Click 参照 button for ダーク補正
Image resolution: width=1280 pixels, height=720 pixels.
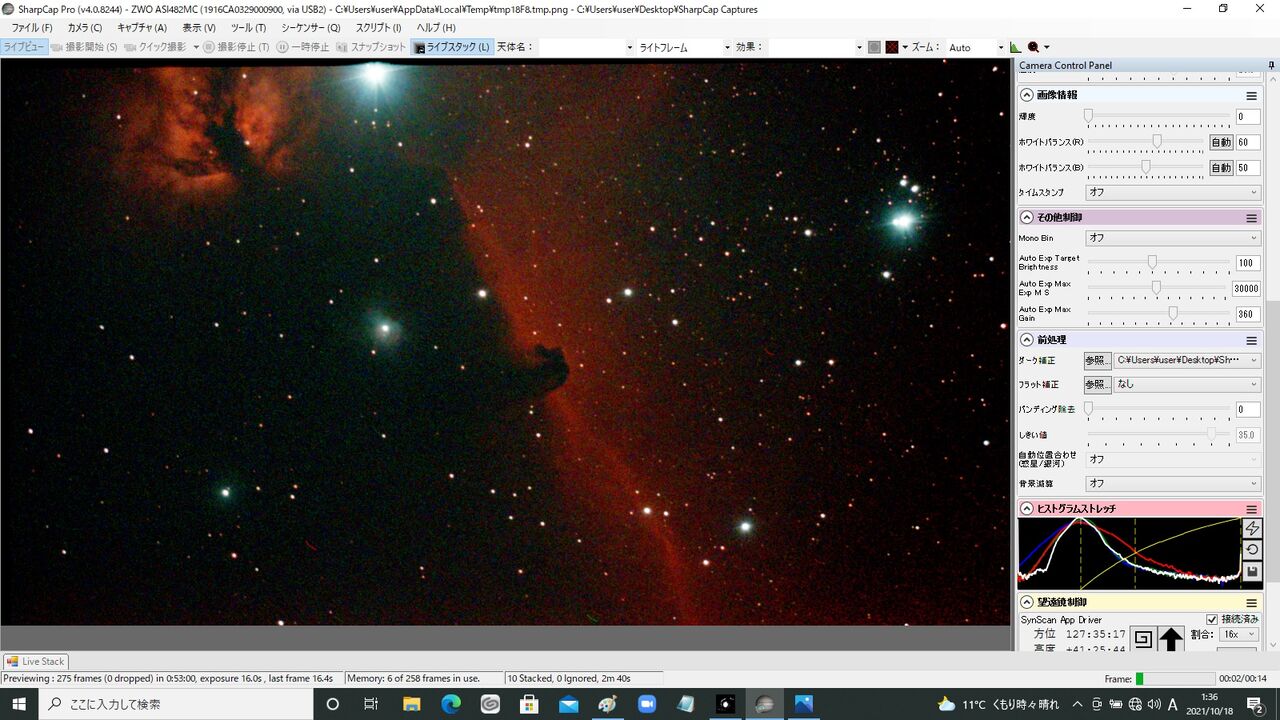(1097, 360)
